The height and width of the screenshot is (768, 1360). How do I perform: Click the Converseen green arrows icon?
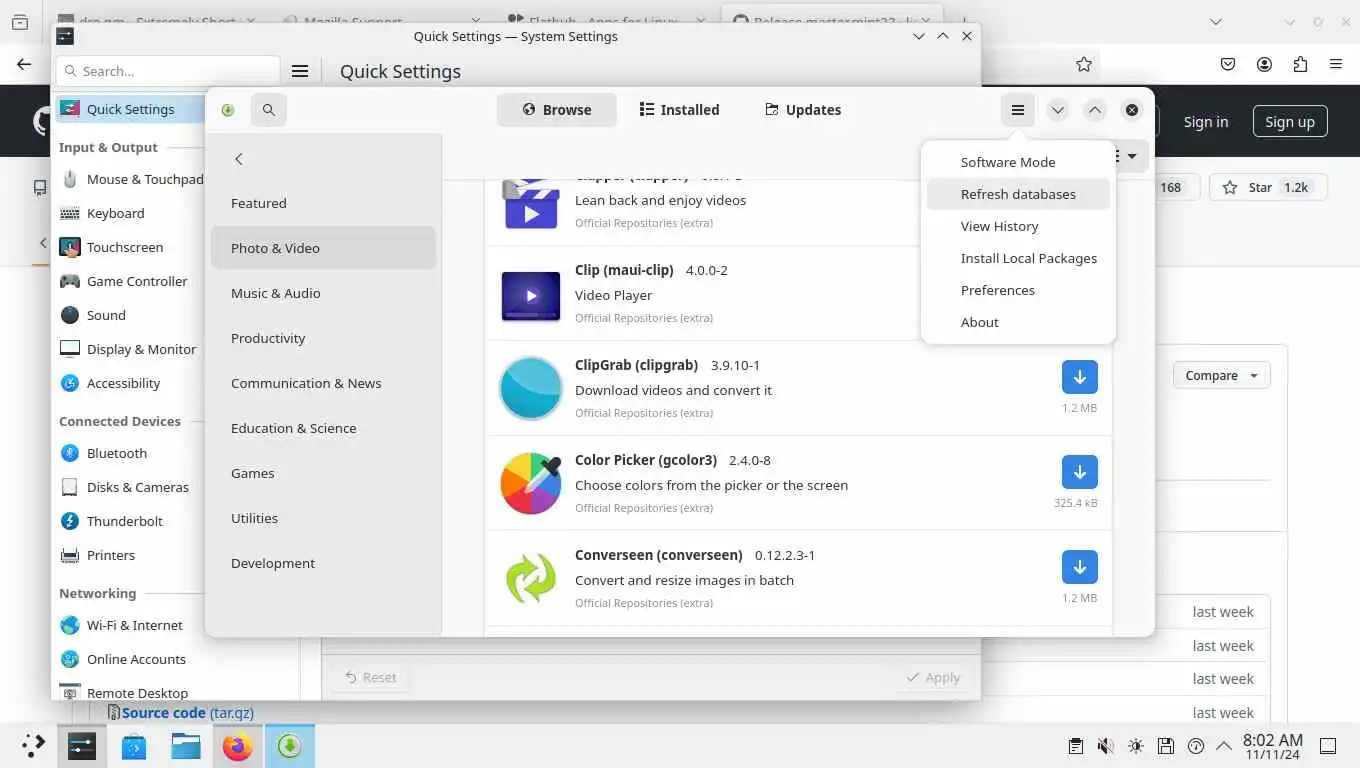point(531,578)
